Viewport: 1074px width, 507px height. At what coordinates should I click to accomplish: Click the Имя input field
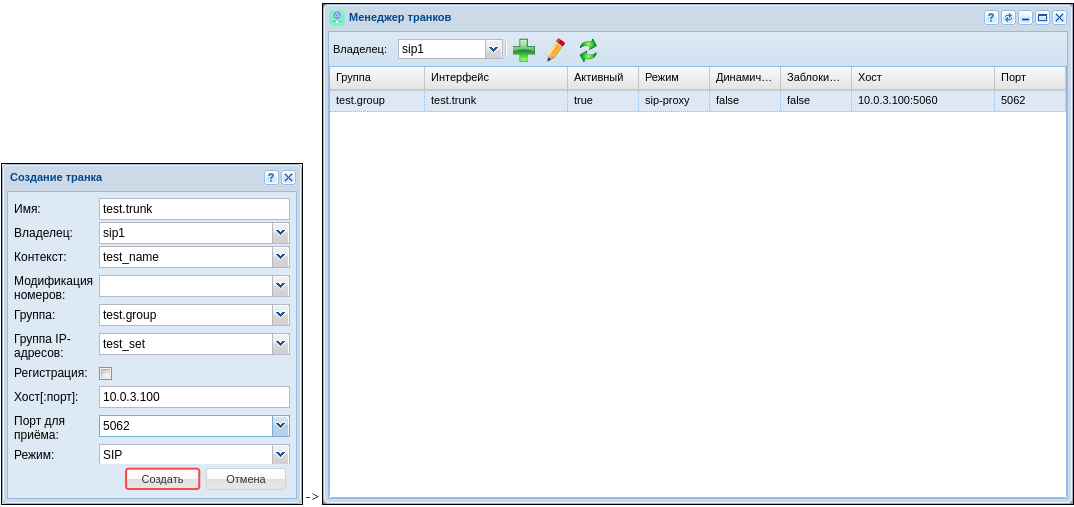pos(195,209)
